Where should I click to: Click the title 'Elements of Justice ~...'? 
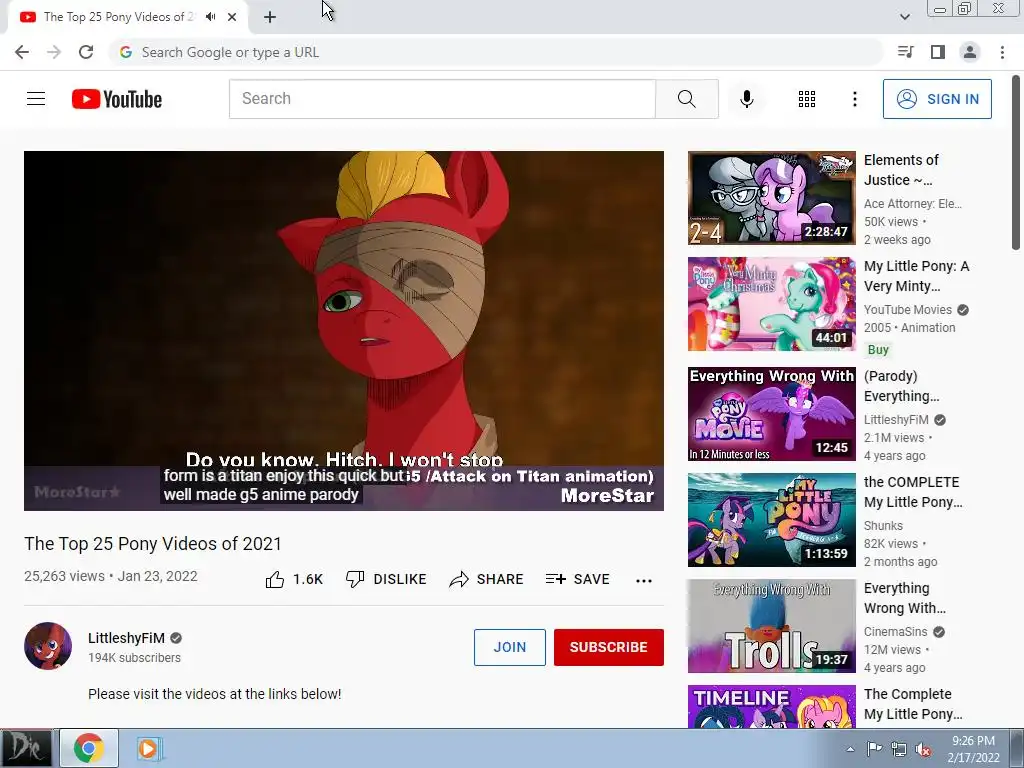pyautogui.click(x=901, y=170)
